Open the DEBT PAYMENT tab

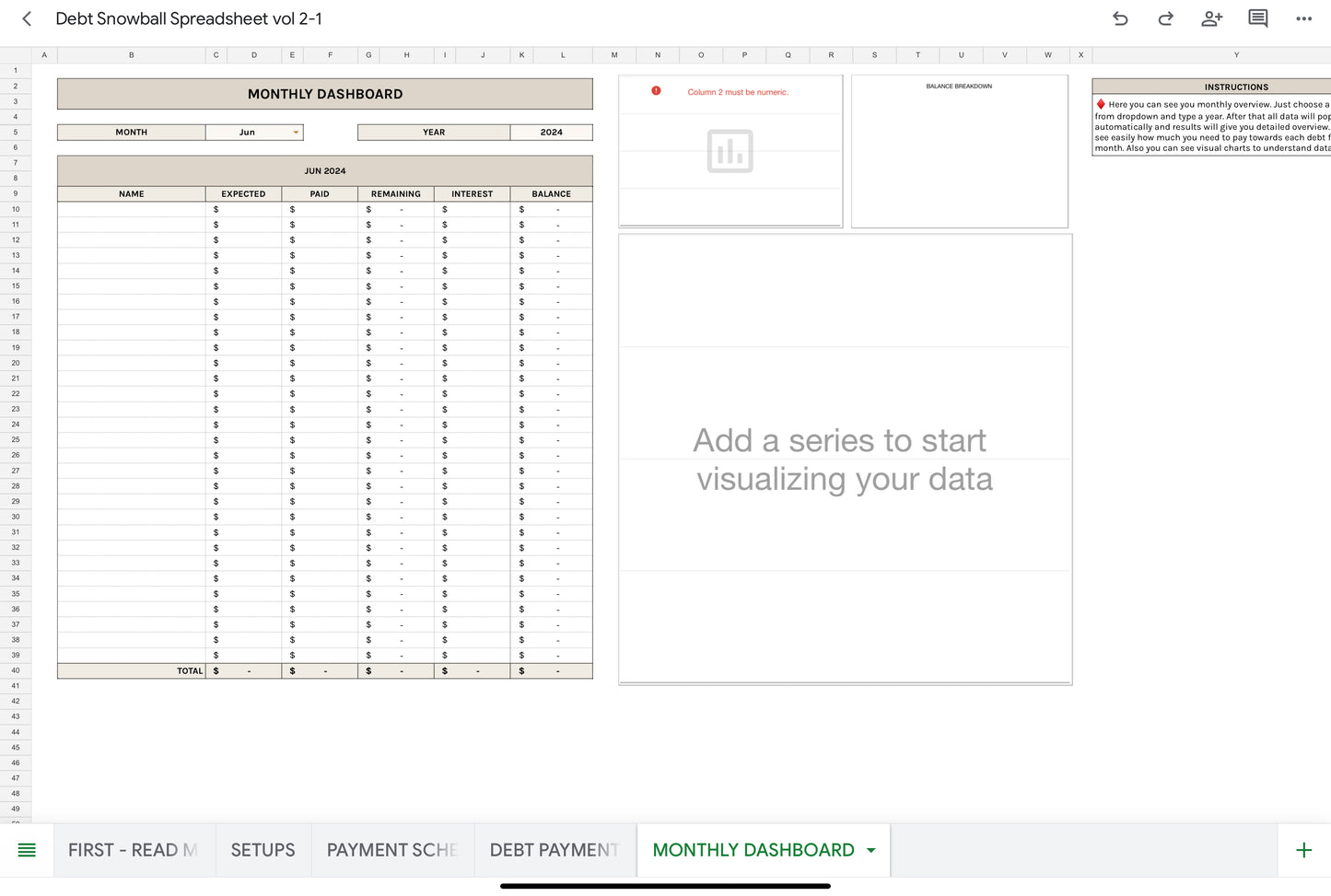(555, 850)
